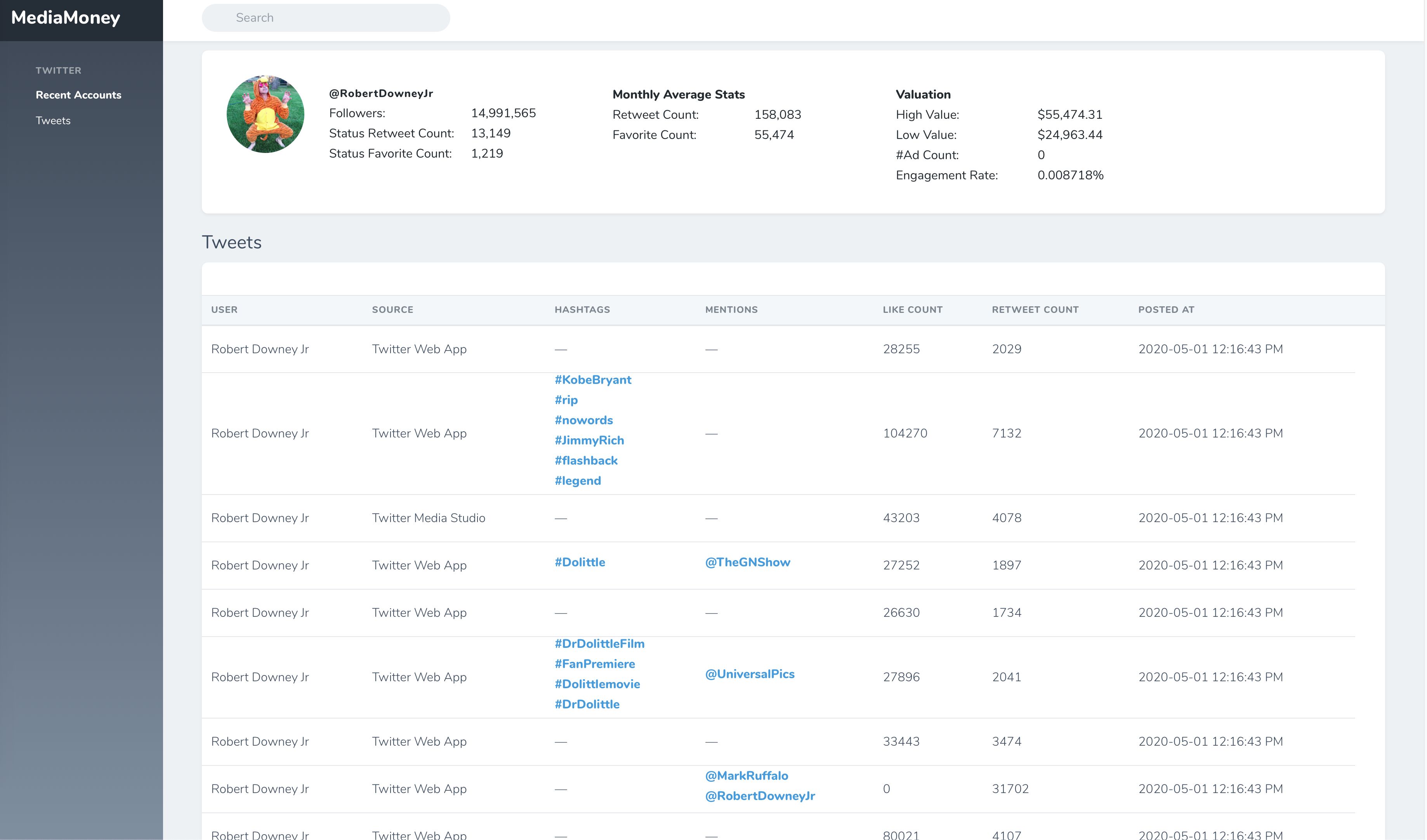Click the Search input field
1427x840 pixels.
326,18
